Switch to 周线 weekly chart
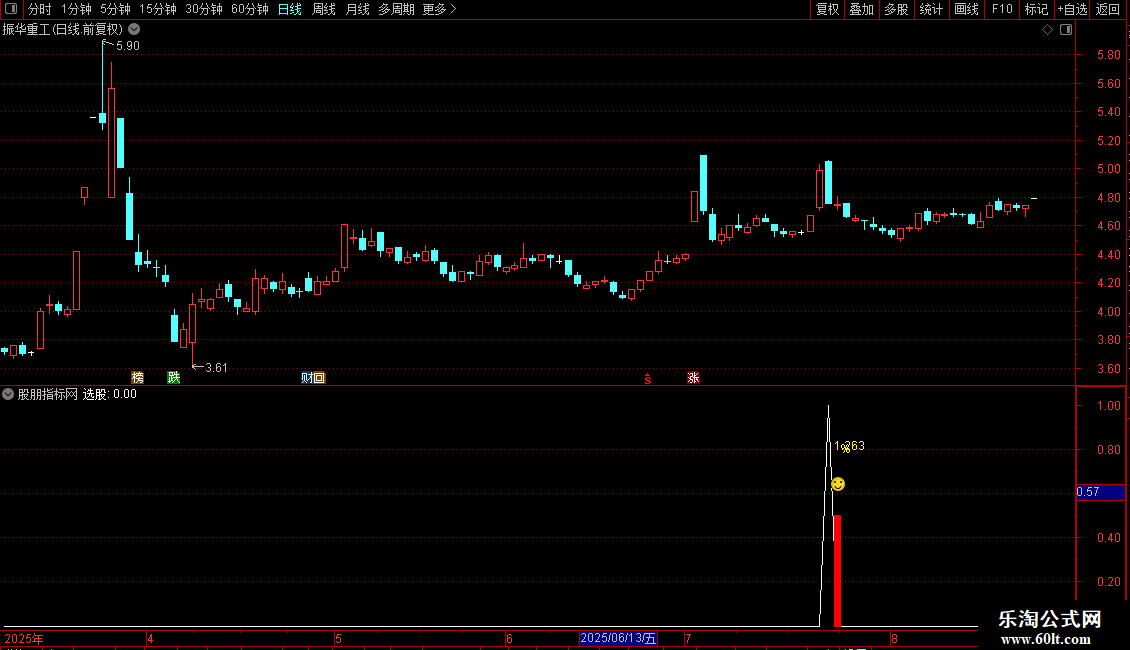 [x=324, y=9]
